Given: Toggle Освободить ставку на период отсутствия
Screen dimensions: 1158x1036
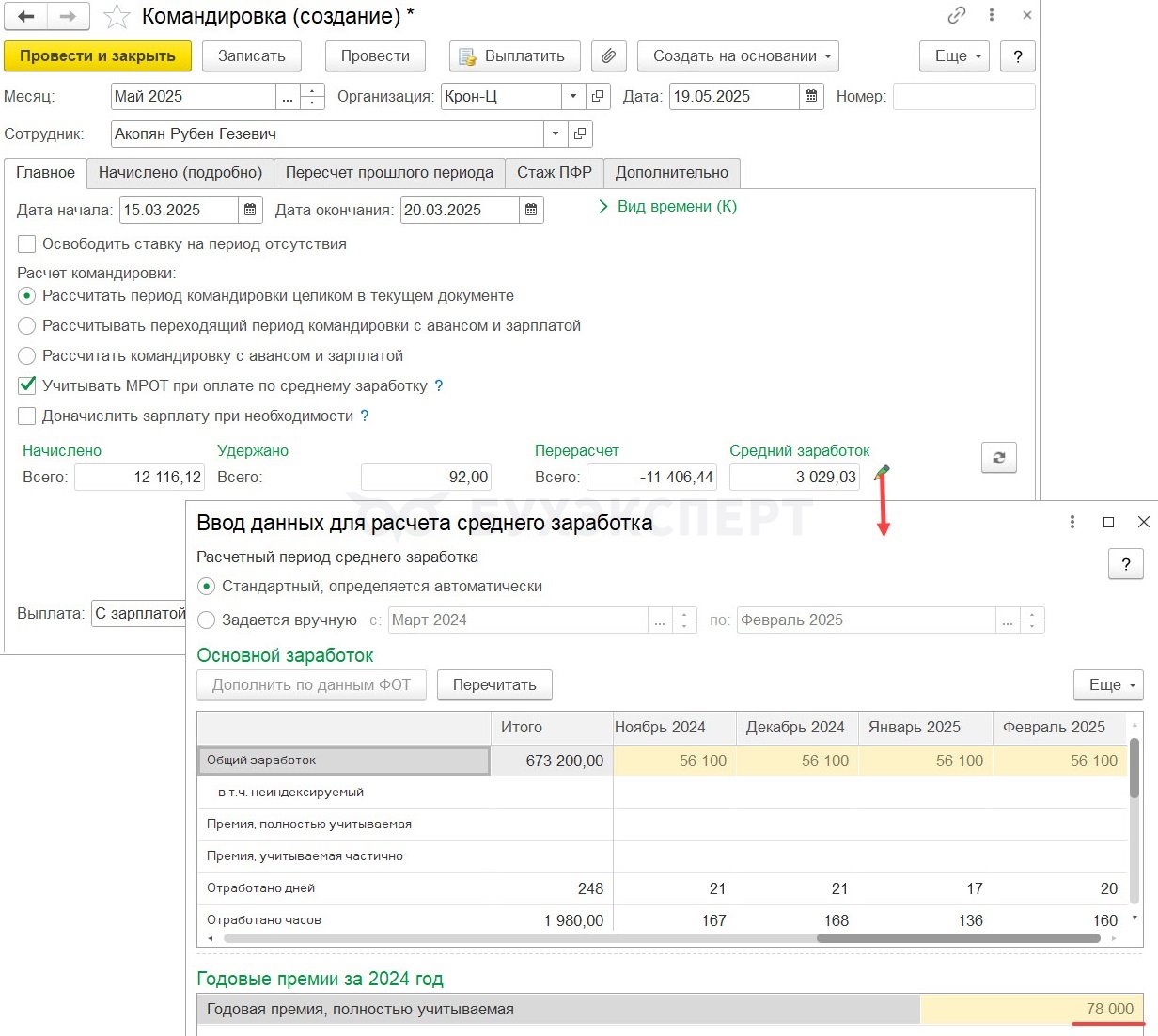Looking at the screenshot, I should pos(27,244).
